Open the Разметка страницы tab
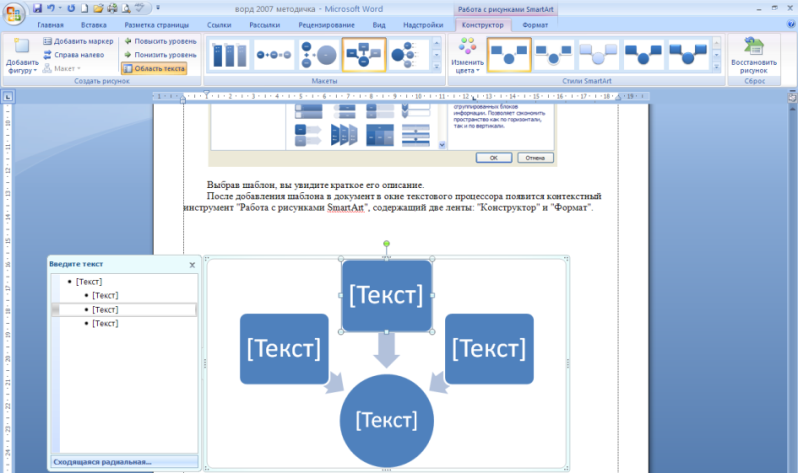Viewport: 798px width, 473px height. click(157, 25)
